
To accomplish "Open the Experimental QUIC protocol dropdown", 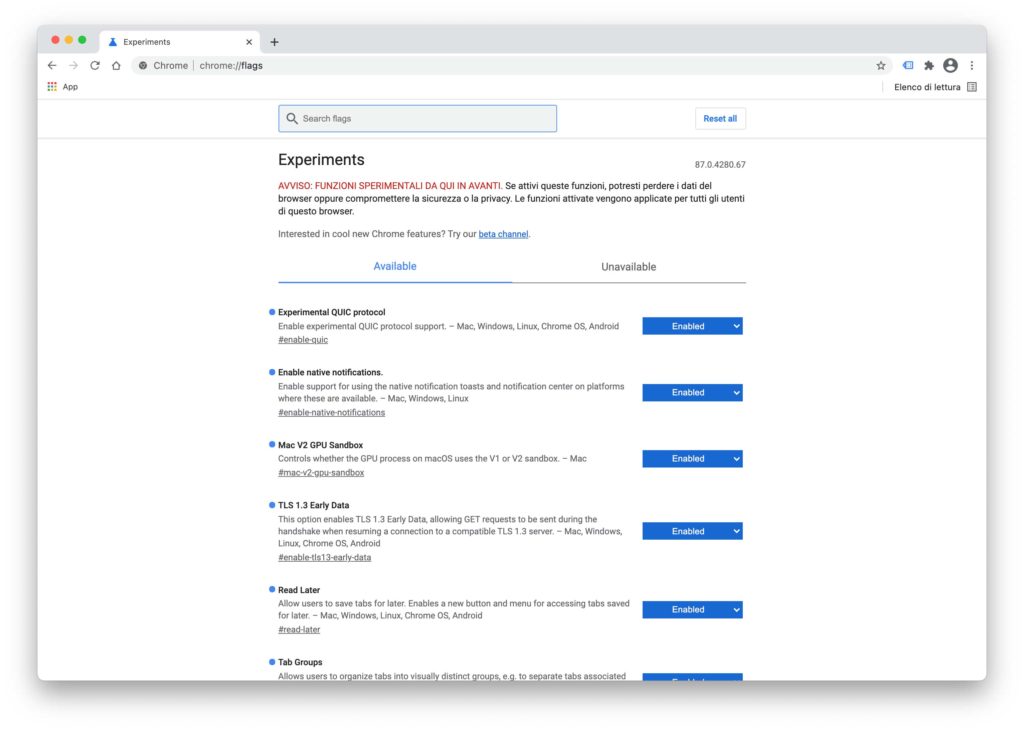I will coord(692,326).
